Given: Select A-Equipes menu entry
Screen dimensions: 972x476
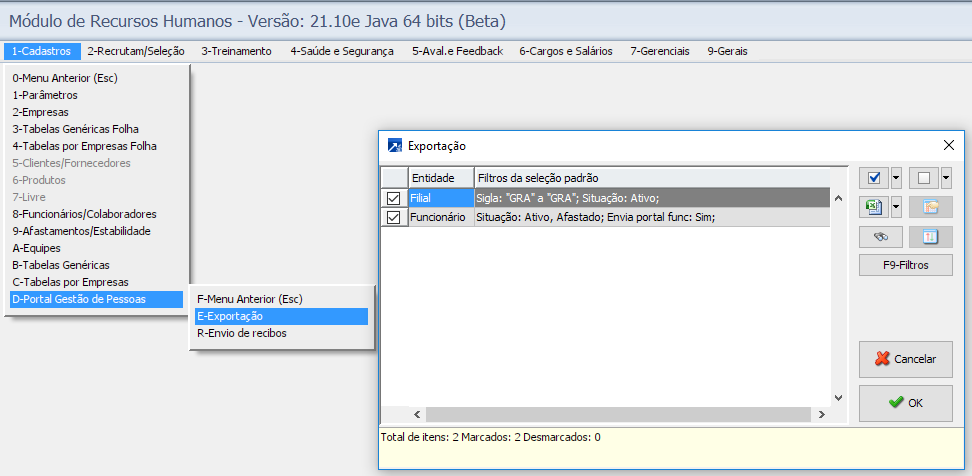Looking at the screenshot, I should (x=96, y=248).
